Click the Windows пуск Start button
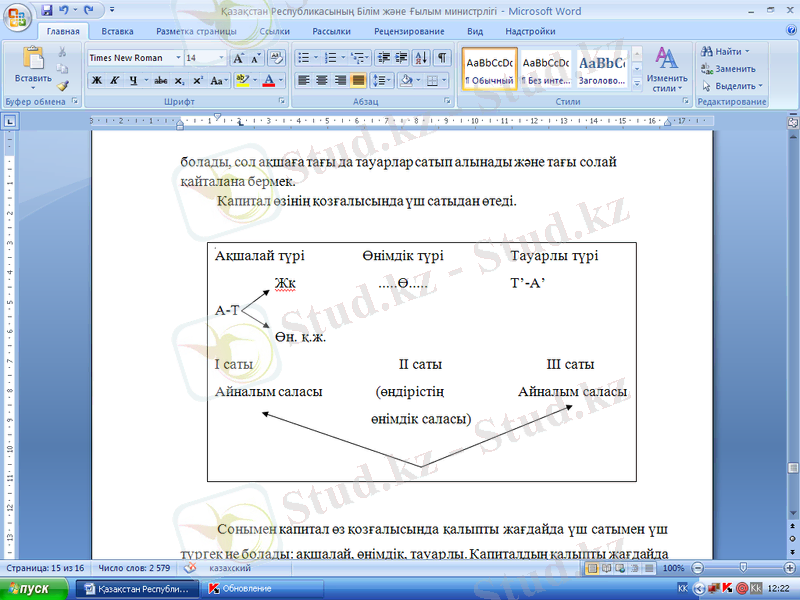The image size is (800, 600). coord(34,589)
